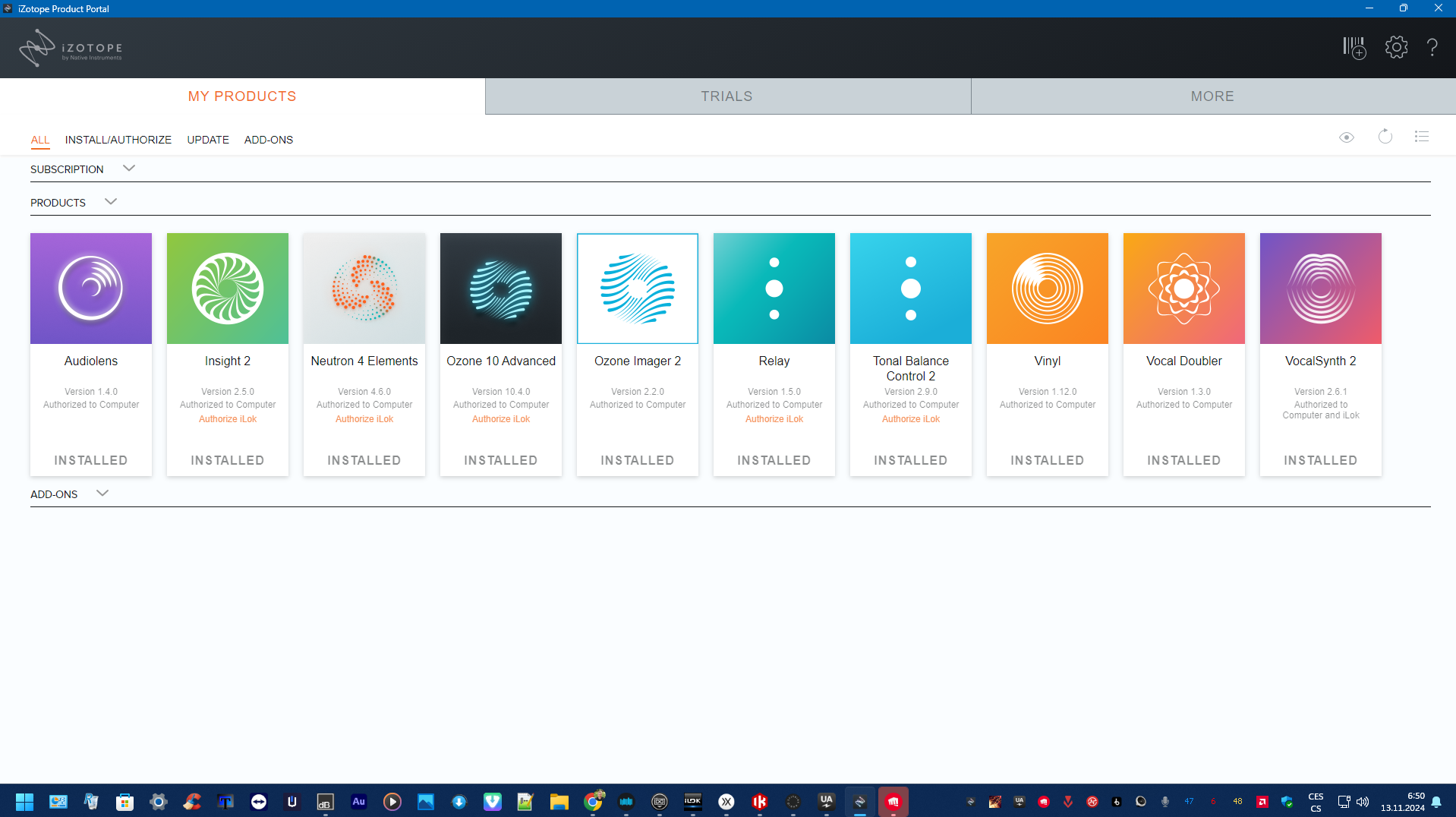Open Google Chrome from taskbar
Screen dimensions: 1456x817
coord(593,802)
